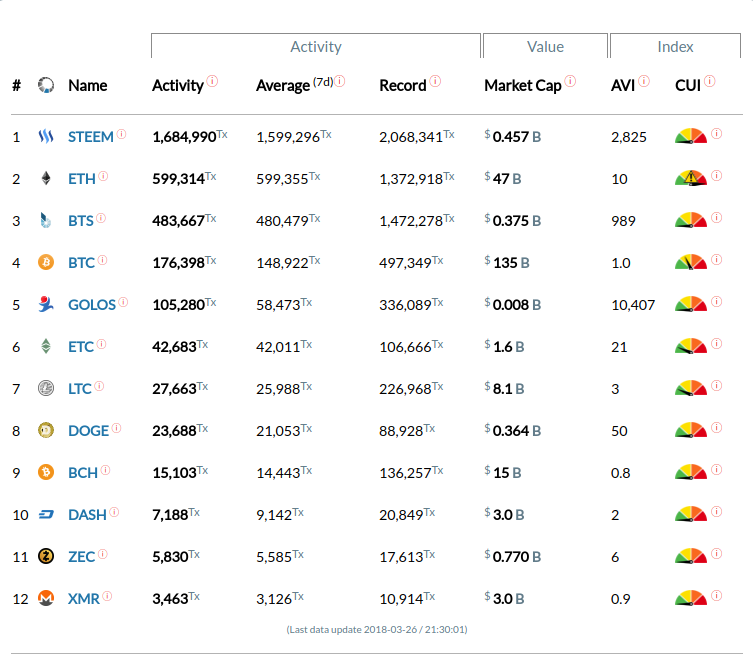Click the DOGE record value 88,928
Screen dimensions: 753x672
click(x=407, y=431)
